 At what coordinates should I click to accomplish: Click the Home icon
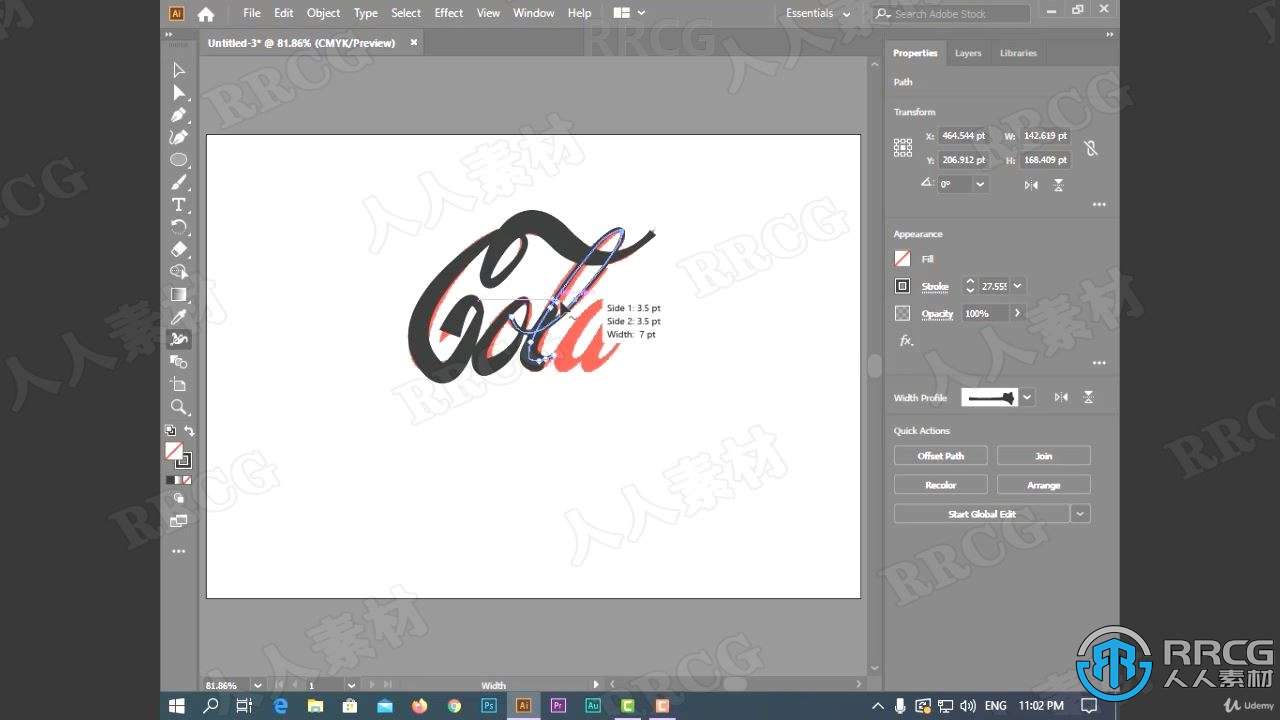pos(206,14)
